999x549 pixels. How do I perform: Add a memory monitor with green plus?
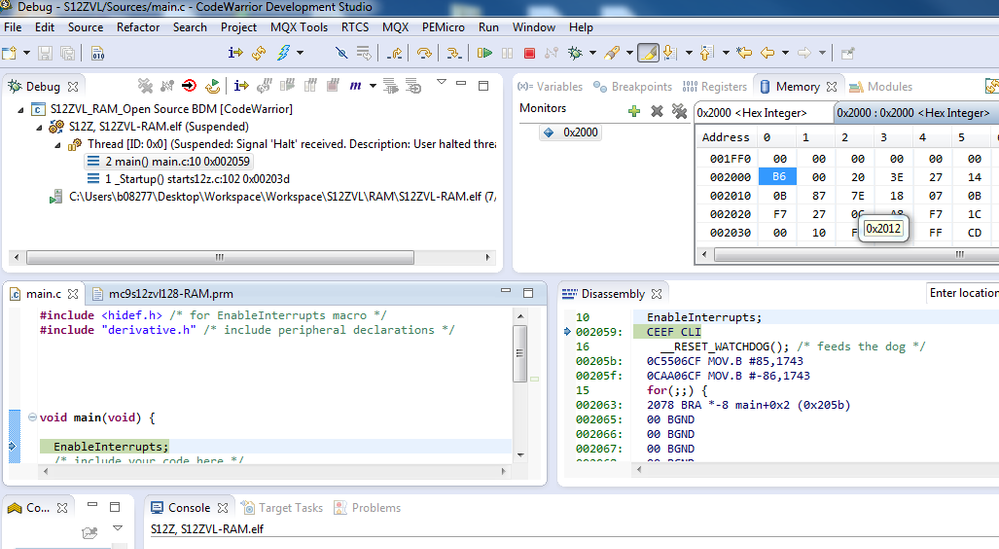click(x=633, y=111)
